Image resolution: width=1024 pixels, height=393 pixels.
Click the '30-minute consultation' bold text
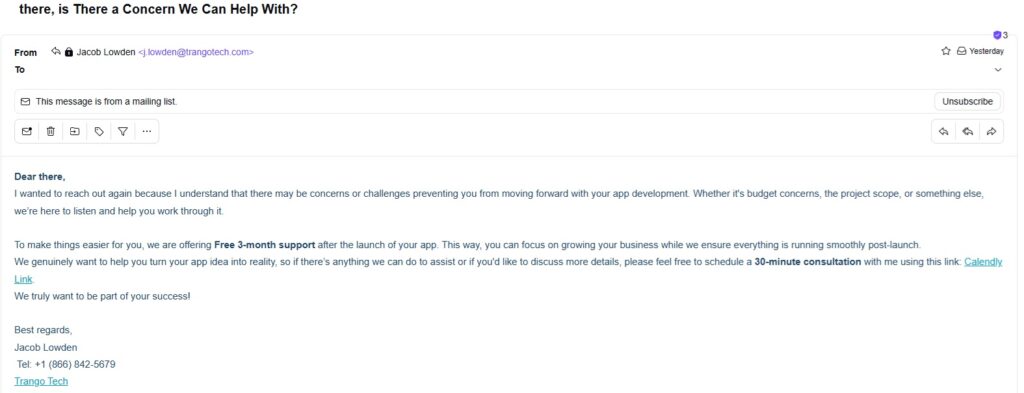[808, 262]
